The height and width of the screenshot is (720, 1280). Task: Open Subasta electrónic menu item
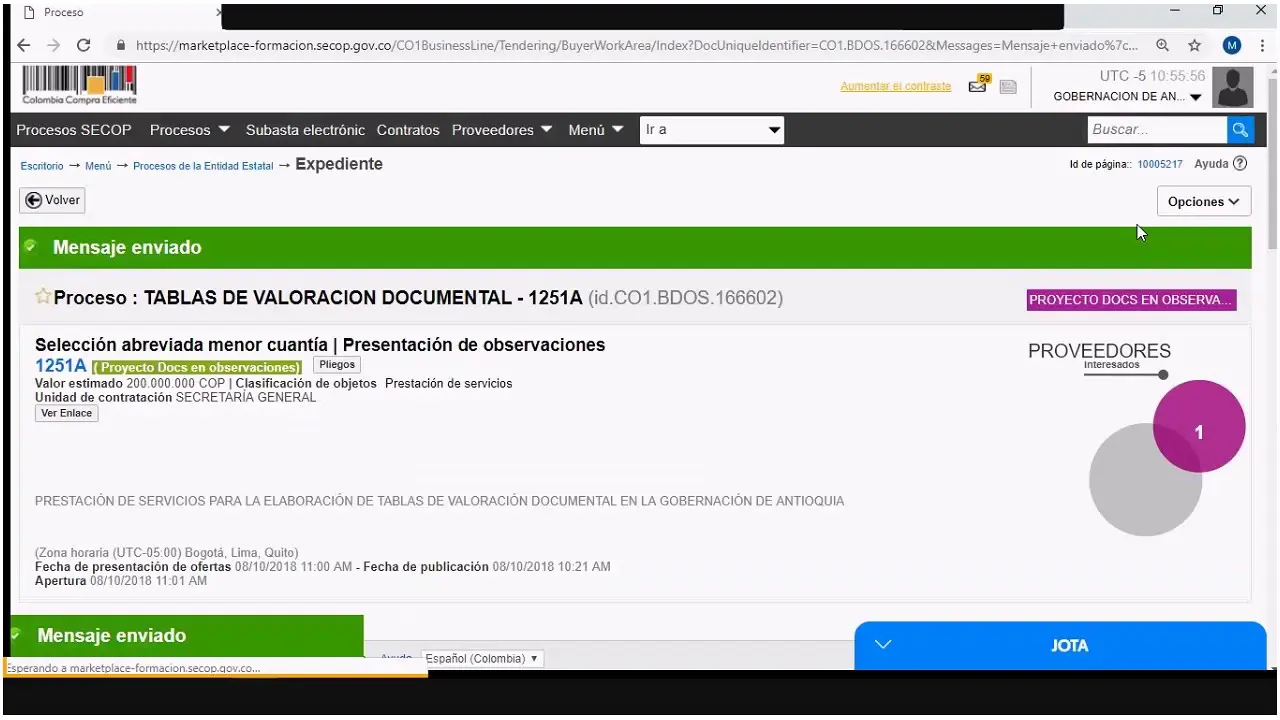305,130
